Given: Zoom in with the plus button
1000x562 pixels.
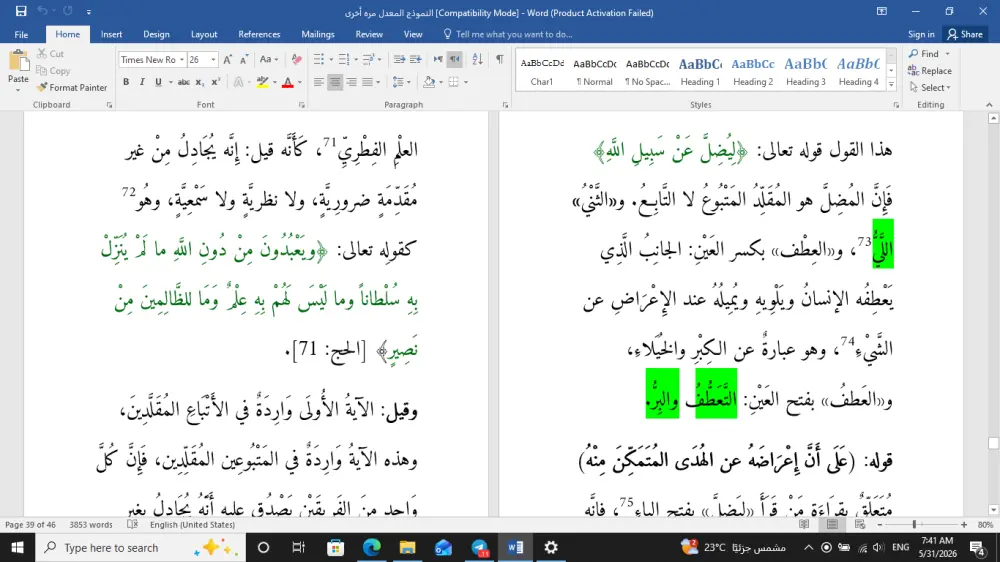Looking at the screenshot, I should [x=964, y=524].
